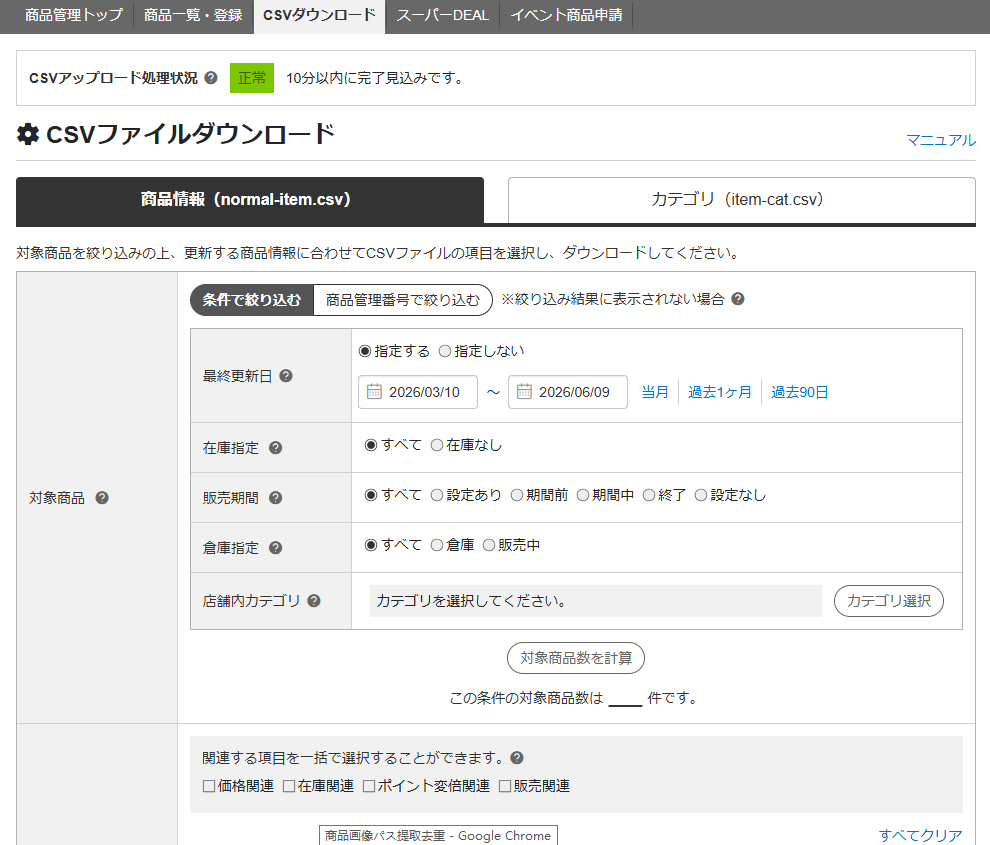Select すべて radio in 倉庫指定 row

pyautogui.click(x=371, y=545)
